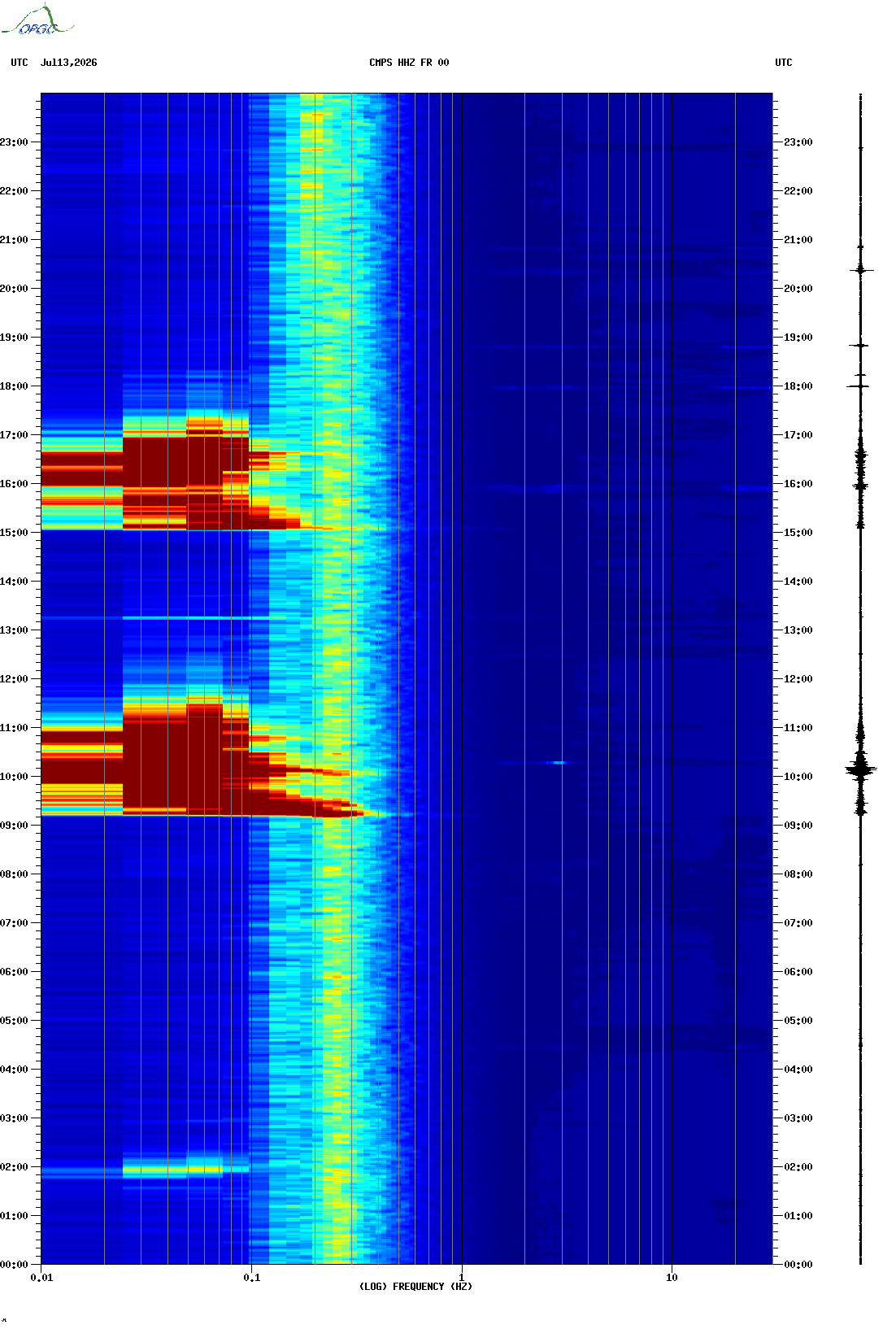Click the left 10:00 time axis label

tap(14, 777)
